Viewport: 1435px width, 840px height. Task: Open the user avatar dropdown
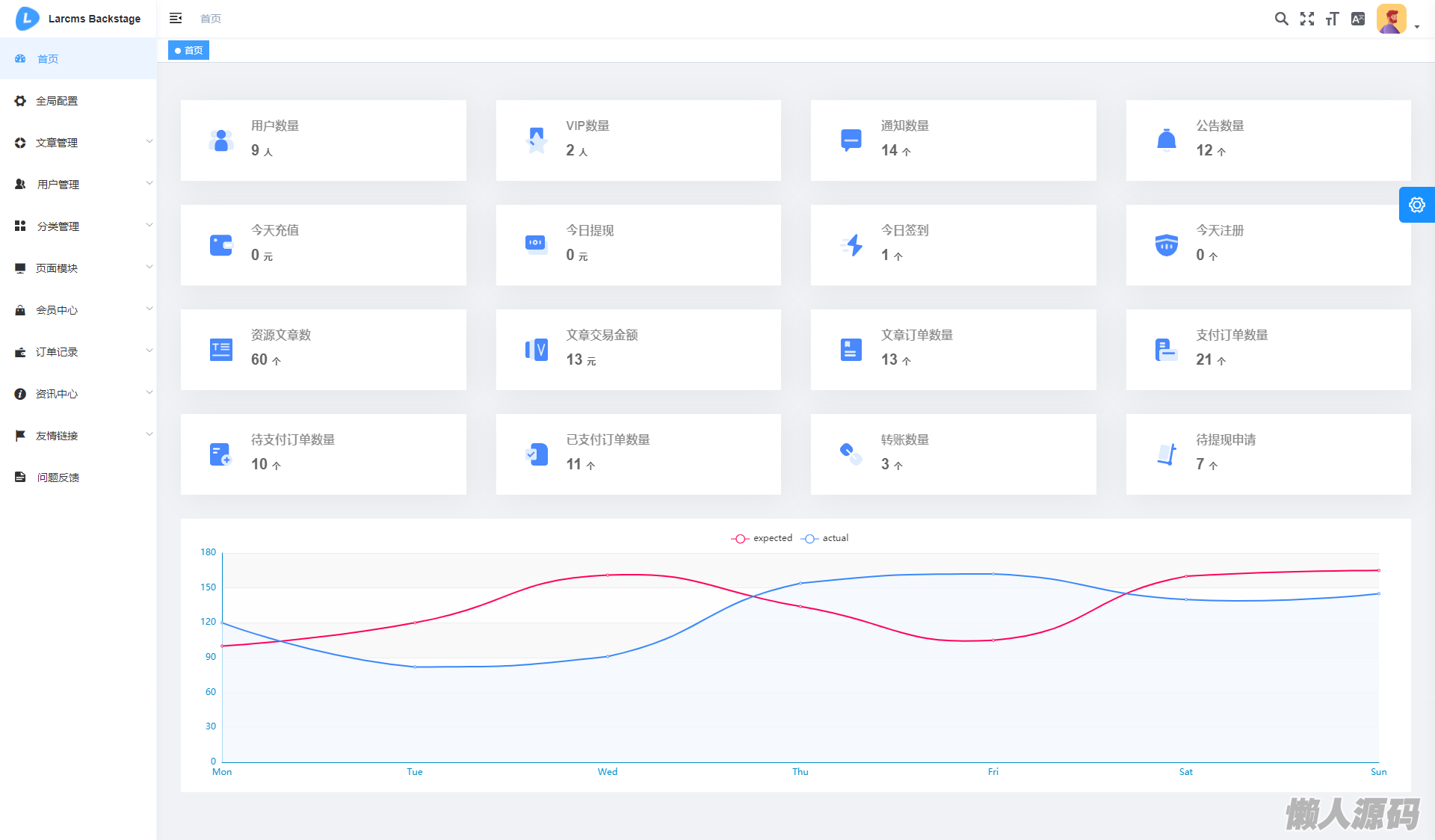1396,19
